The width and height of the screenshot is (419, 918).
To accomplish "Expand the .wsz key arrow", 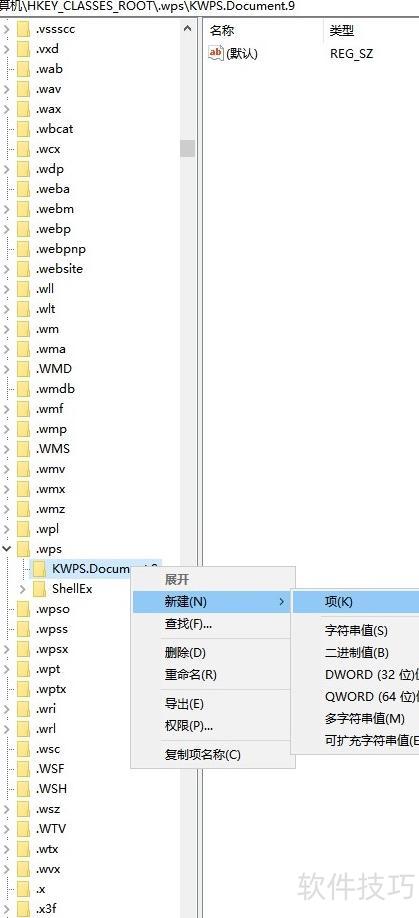I will pyautogui.click(x=7, y=809).
